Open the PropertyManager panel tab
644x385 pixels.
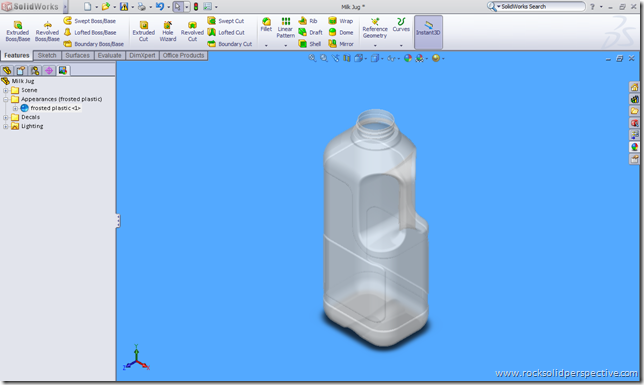(x=21, y=71)
